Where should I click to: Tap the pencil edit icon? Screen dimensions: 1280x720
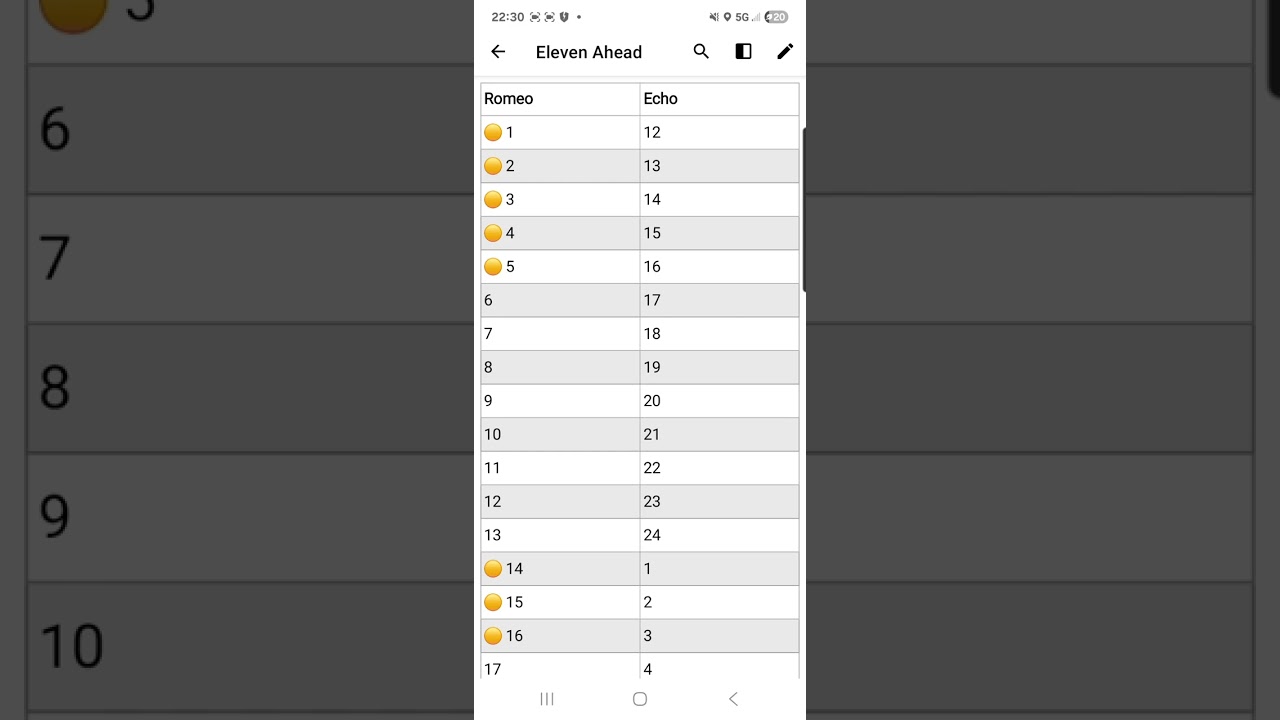(785, 52)
